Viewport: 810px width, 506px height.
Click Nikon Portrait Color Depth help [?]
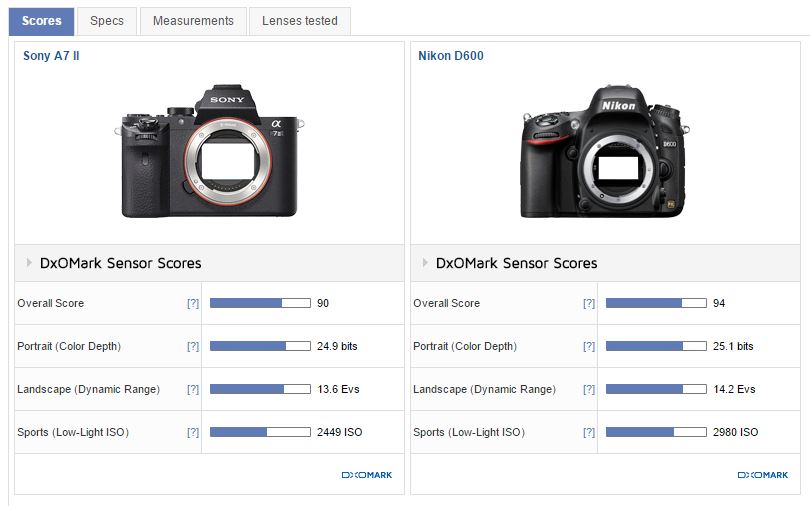coord(589,346)
